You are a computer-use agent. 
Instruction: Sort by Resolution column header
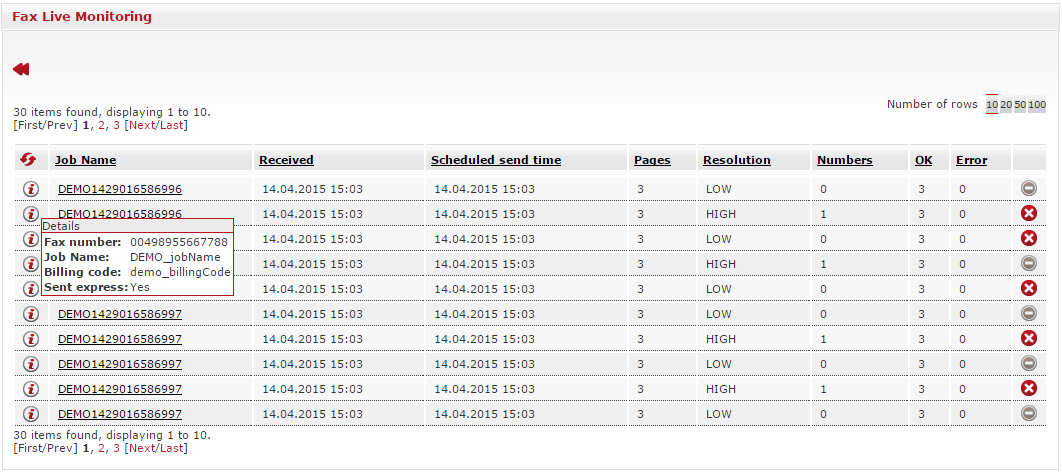tap(736, 161)
